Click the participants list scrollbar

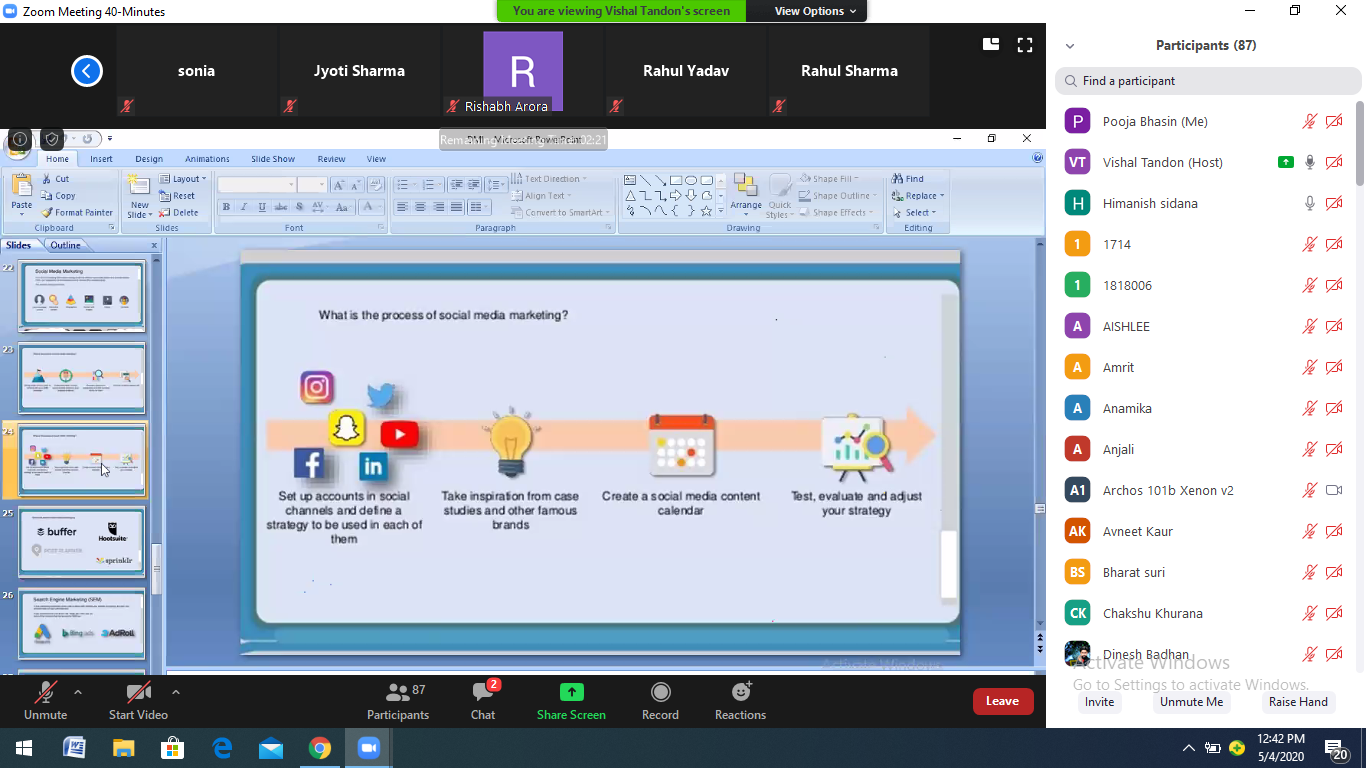pyautogui.click(x=1359, y=142)
